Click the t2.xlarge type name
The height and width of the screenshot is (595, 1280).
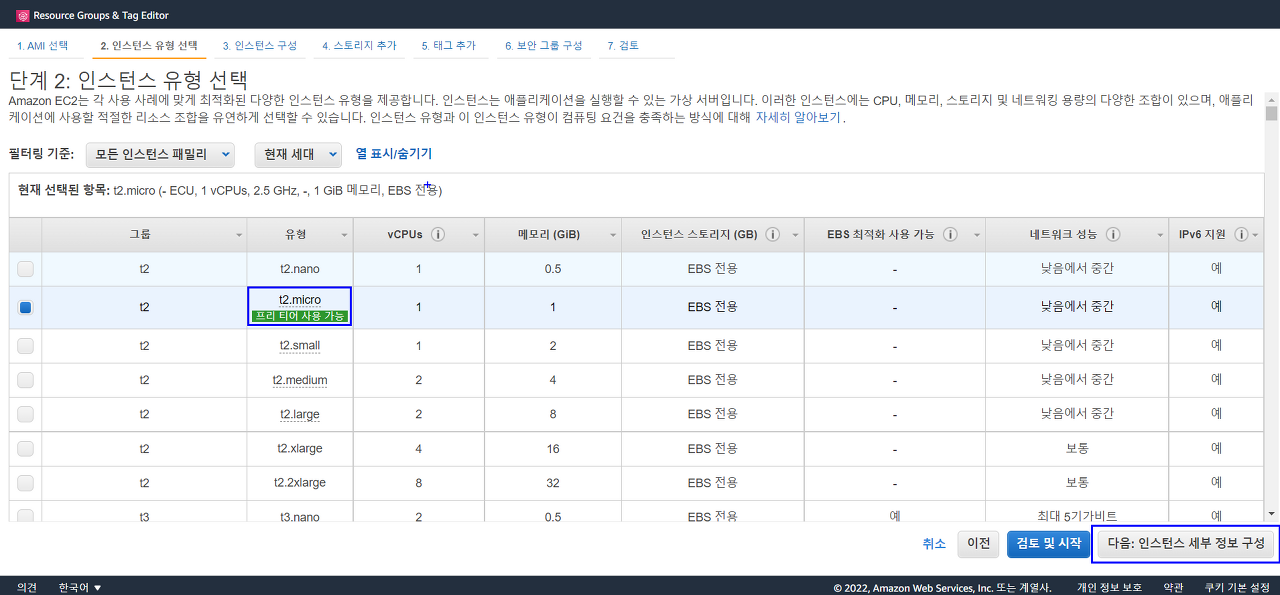click(300, 448)
